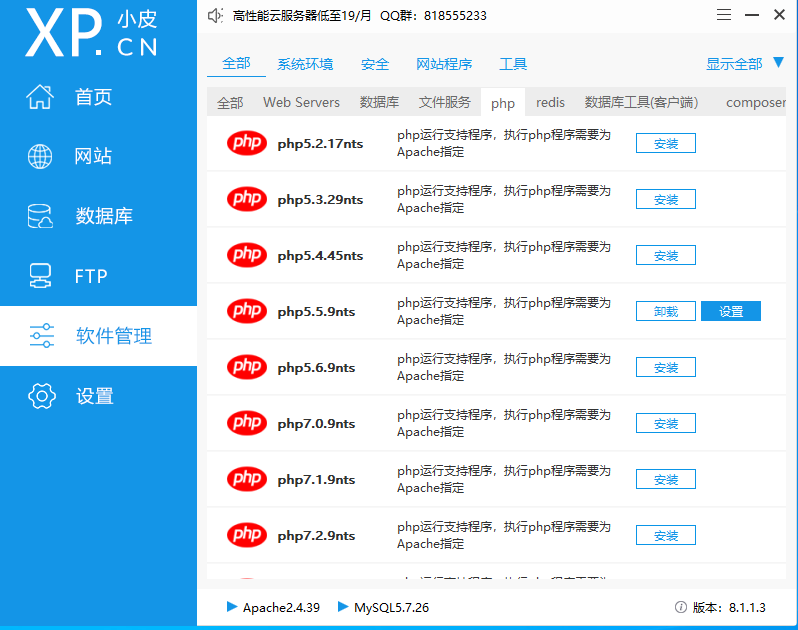Install php5.4.45nts with 安装 button
798x630 pixels.
[666, 255]
